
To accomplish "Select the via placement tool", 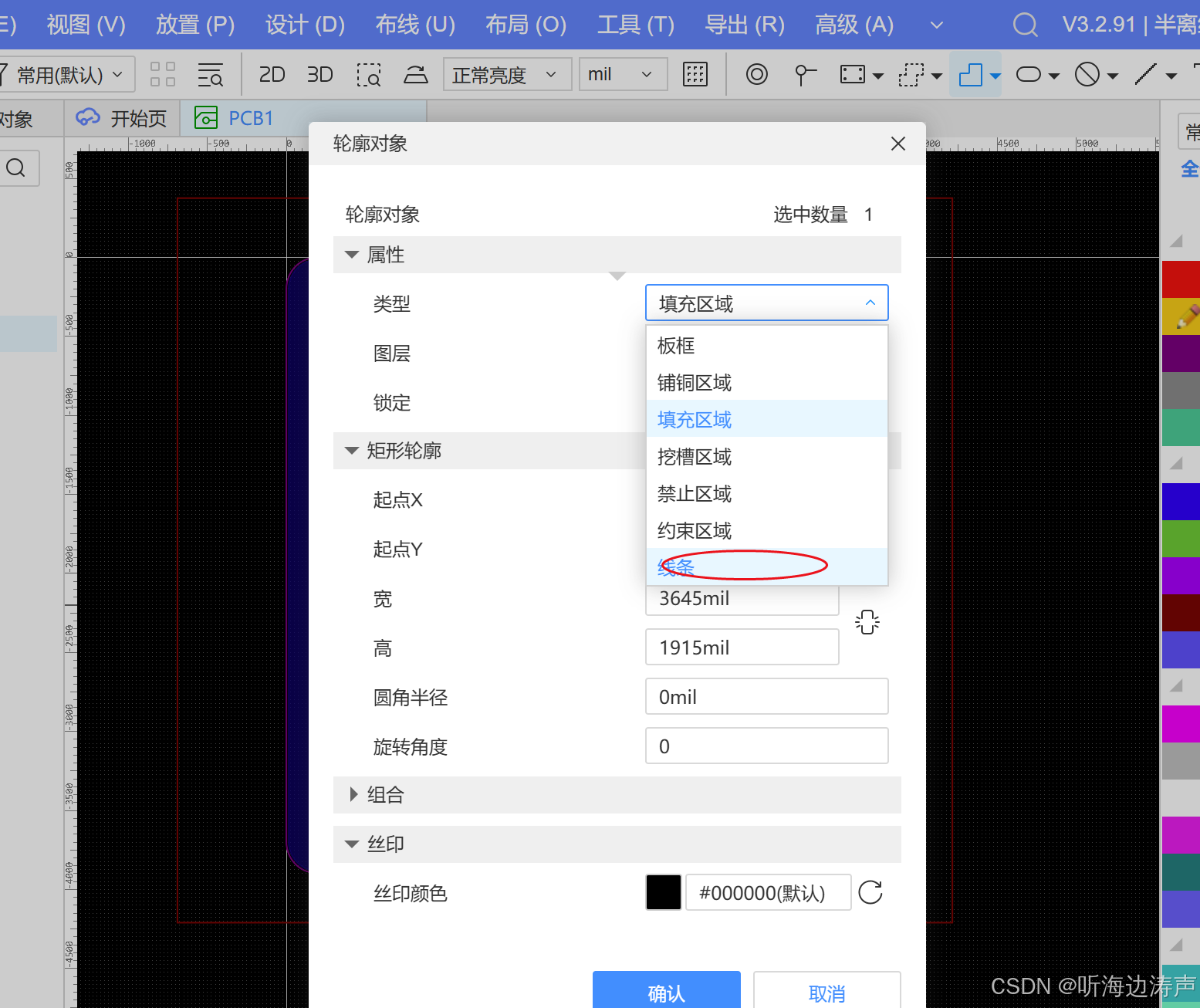I will [x=757, y=74].
